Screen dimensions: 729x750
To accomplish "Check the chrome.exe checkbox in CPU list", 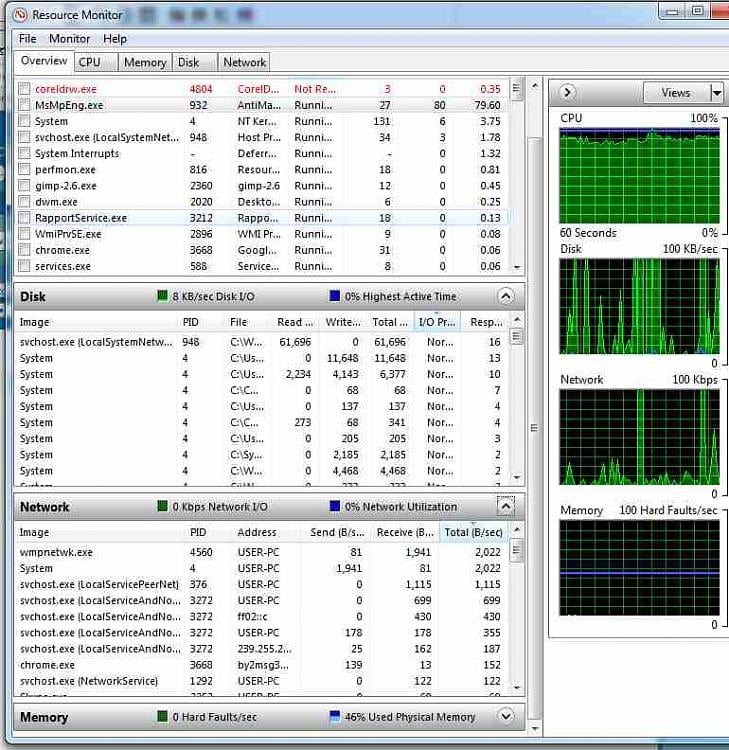I will tap(24, 250).
